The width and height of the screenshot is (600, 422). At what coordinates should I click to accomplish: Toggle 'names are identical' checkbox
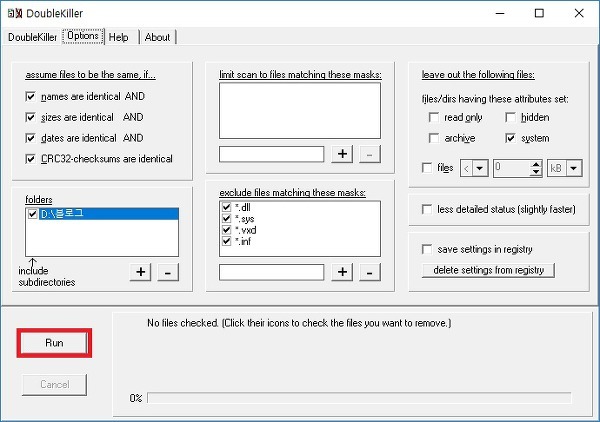(30, 96)
